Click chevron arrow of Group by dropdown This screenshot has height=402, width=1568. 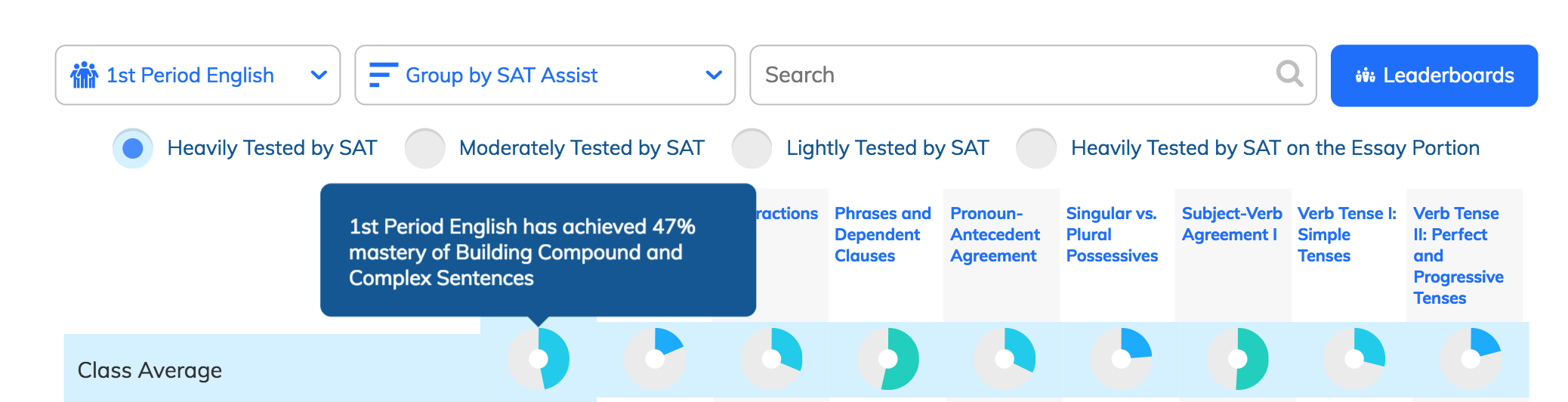714,75
